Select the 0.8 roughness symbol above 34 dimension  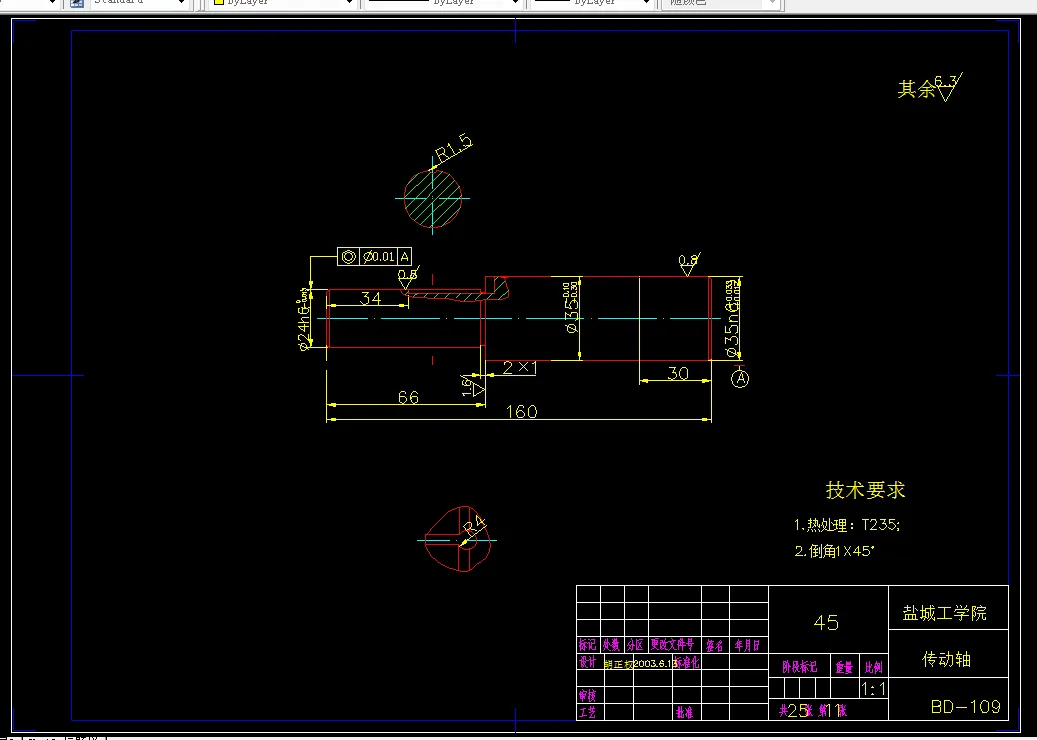408,277
